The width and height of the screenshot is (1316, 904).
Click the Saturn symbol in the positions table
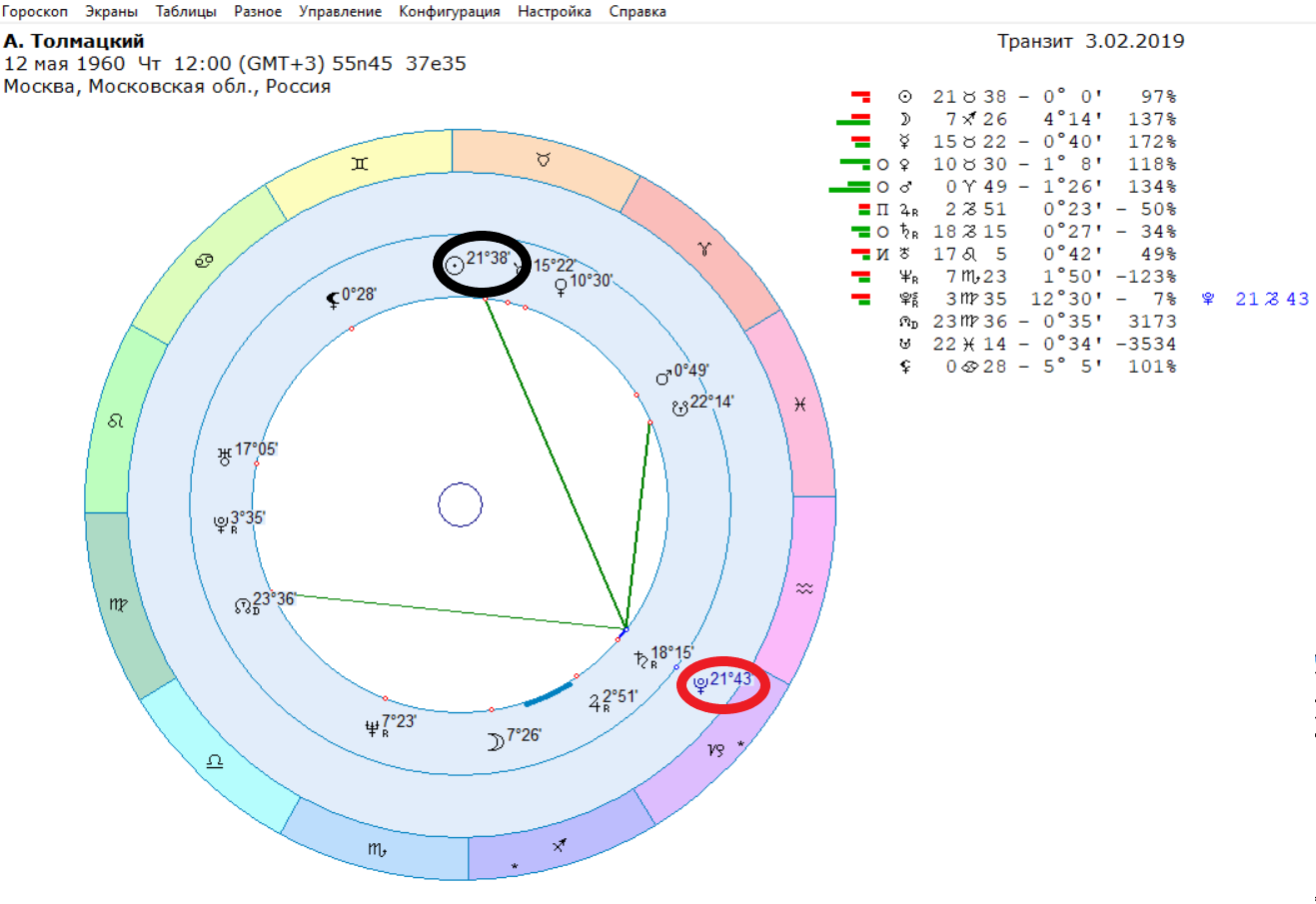pos(907,232)
